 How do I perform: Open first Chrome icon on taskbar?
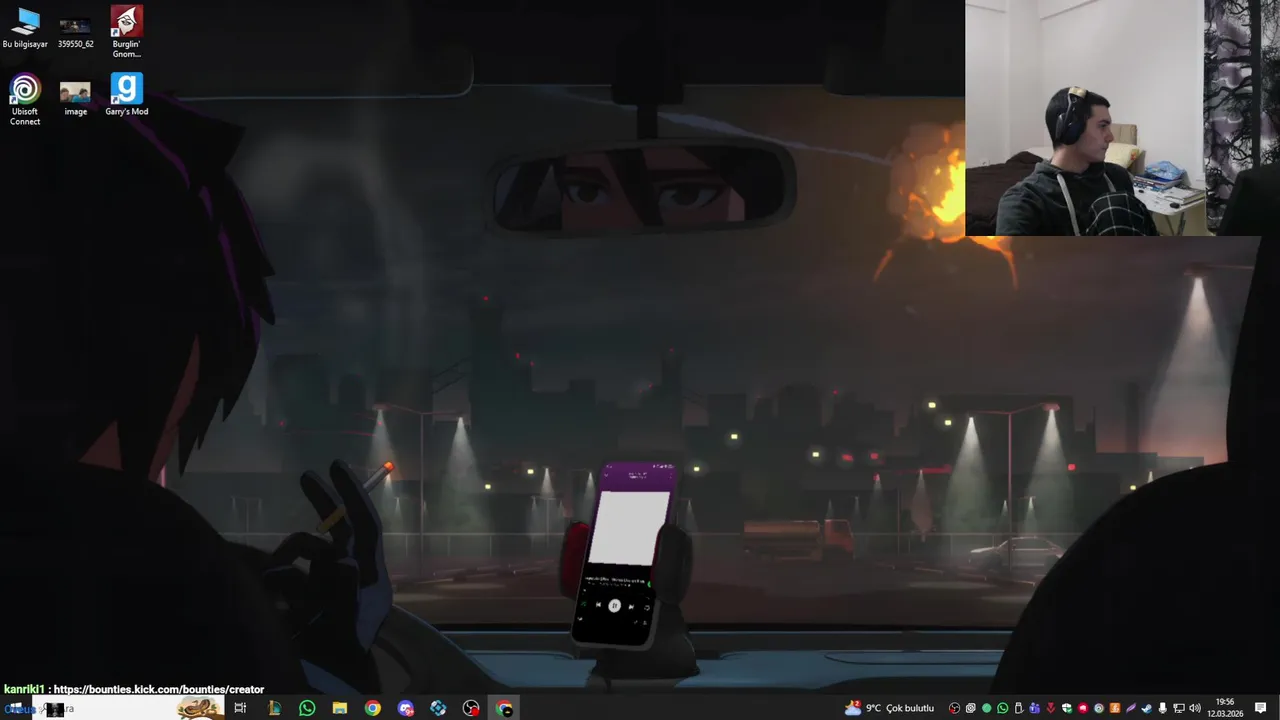[373, 708]
